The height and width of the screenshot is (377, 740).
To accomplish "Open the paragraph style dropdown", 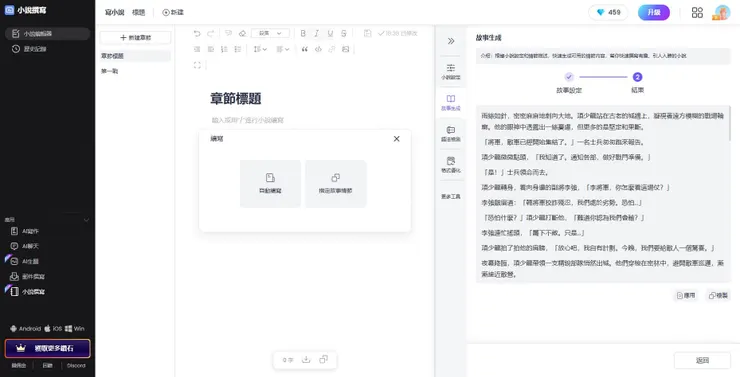I will click(270, 34).
